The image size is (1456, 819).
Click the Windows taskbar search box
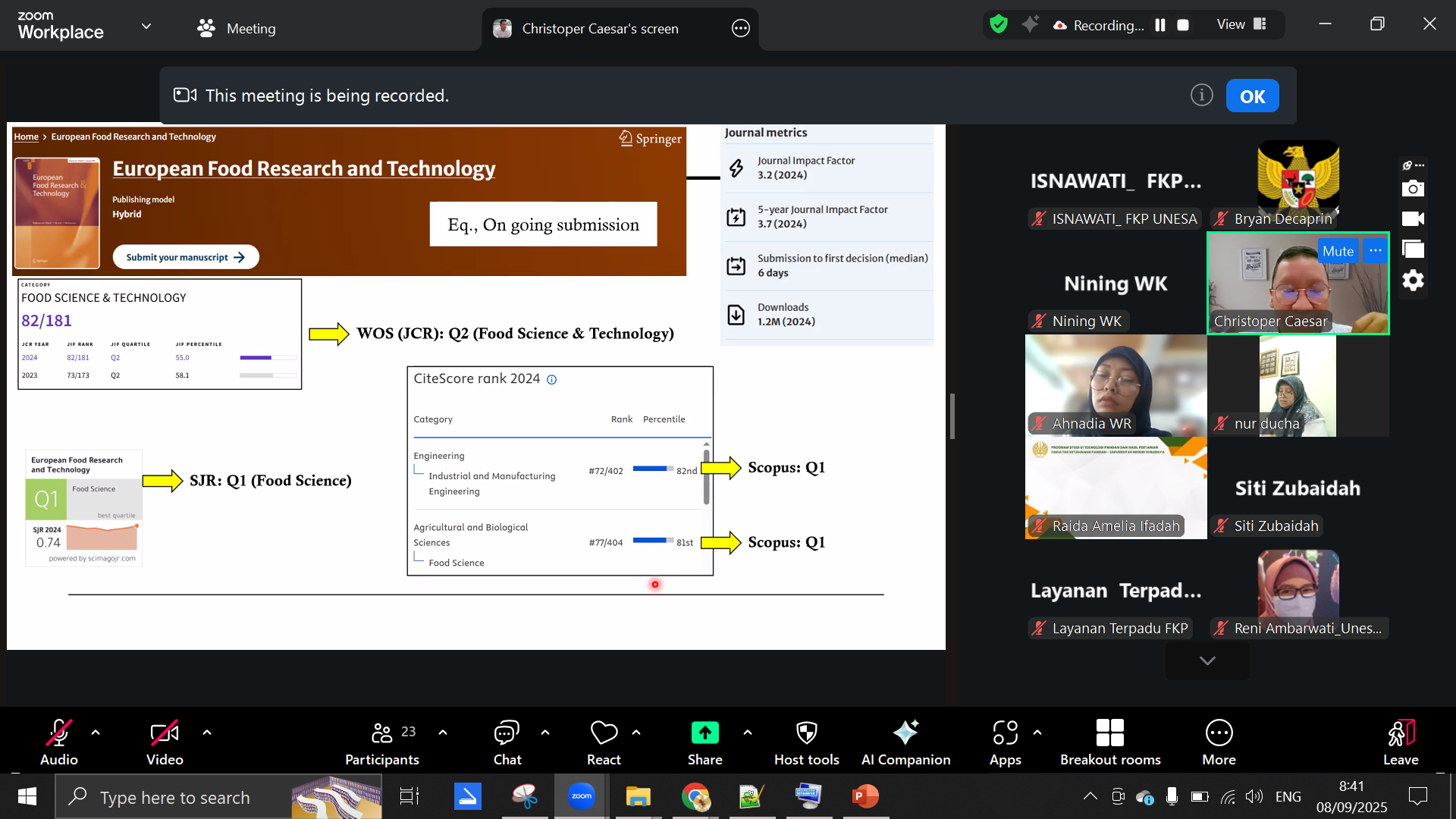[174, 797]
